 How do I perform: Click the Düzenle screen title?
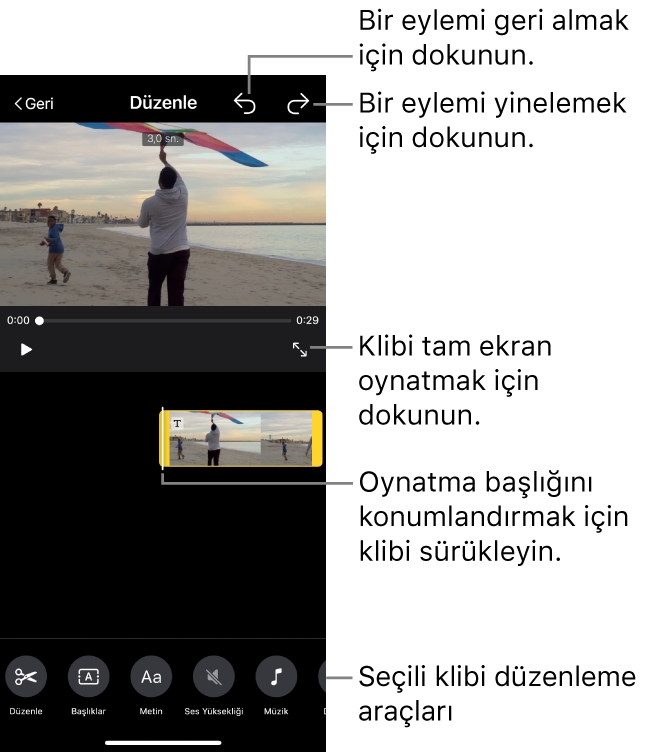click(163, 103)
